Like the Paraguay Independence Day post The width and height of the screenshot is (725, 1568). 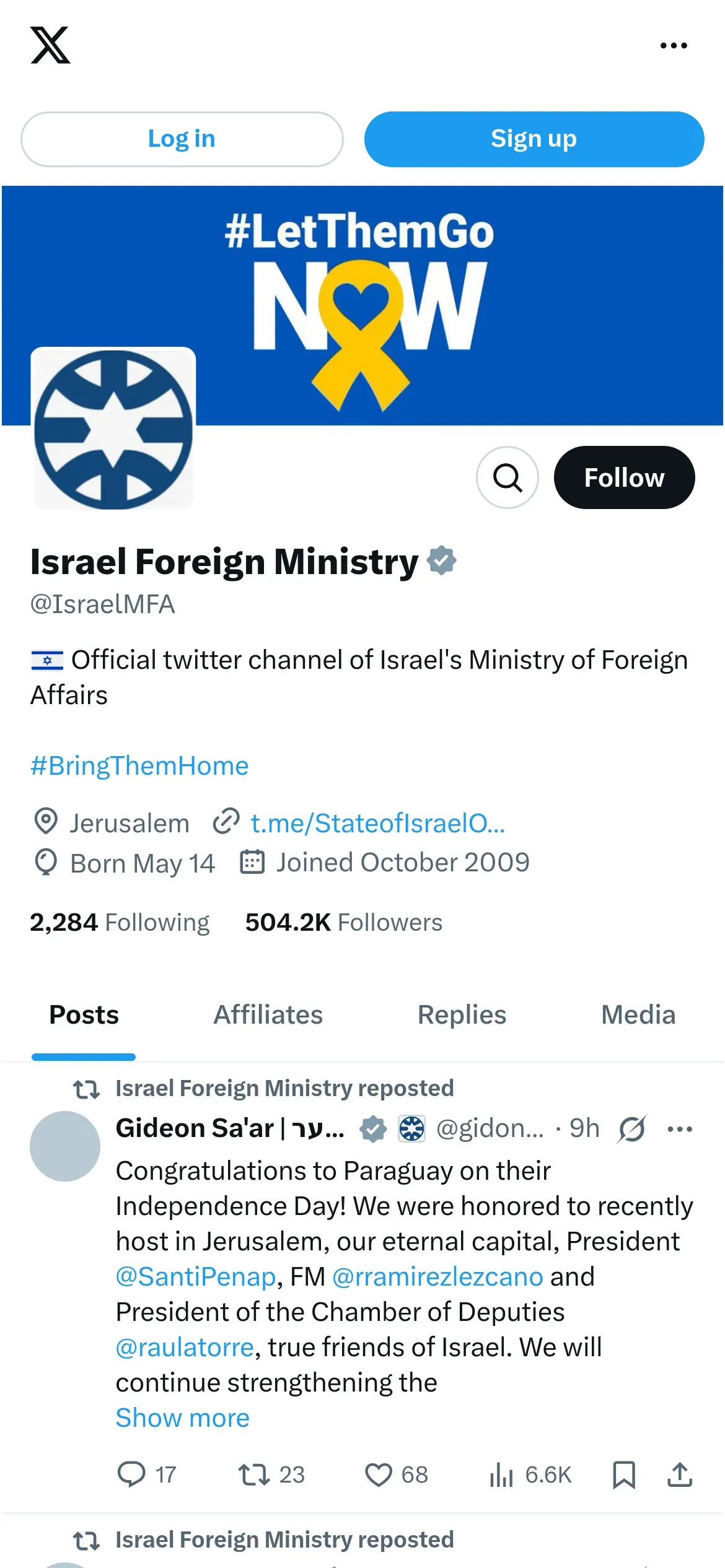[x=378, y=1474]
